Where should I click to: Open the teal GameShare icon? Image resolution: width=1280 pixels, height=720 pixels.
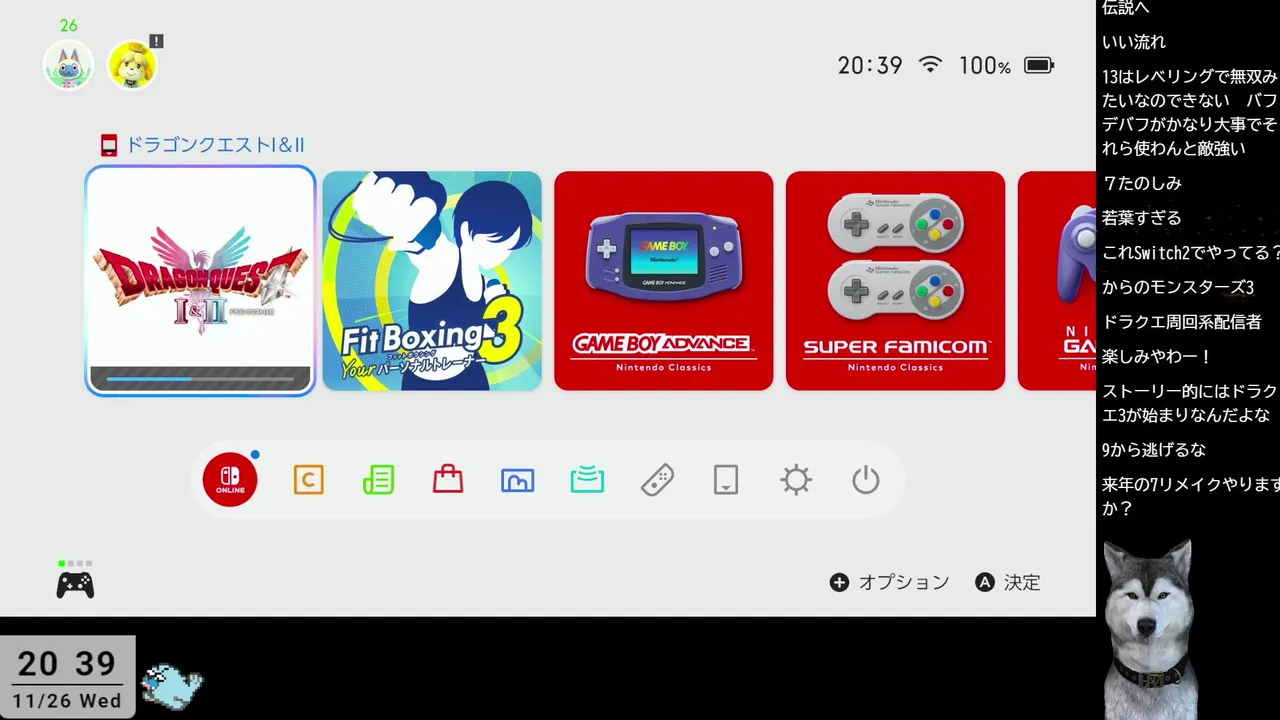tap(587, 480)
